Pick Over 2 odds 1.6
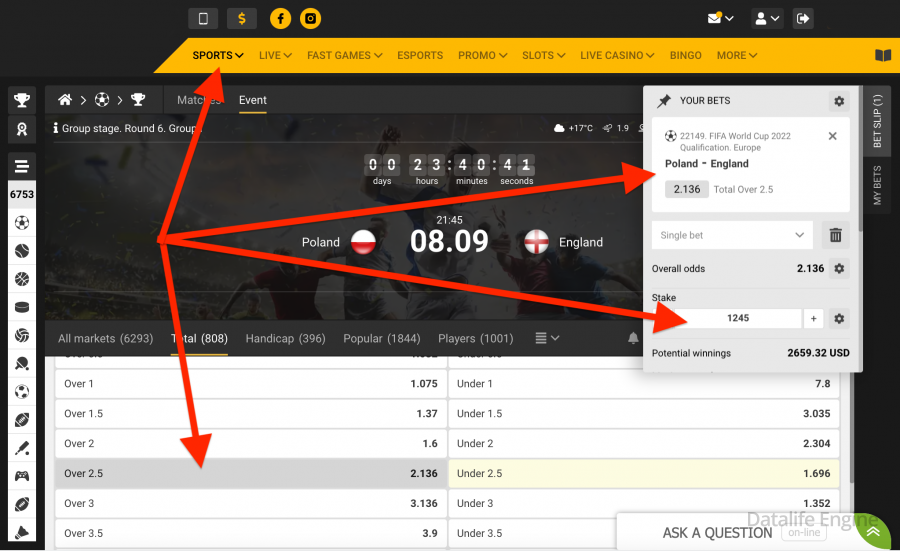The image size is (900, 551). coord(251,443)
